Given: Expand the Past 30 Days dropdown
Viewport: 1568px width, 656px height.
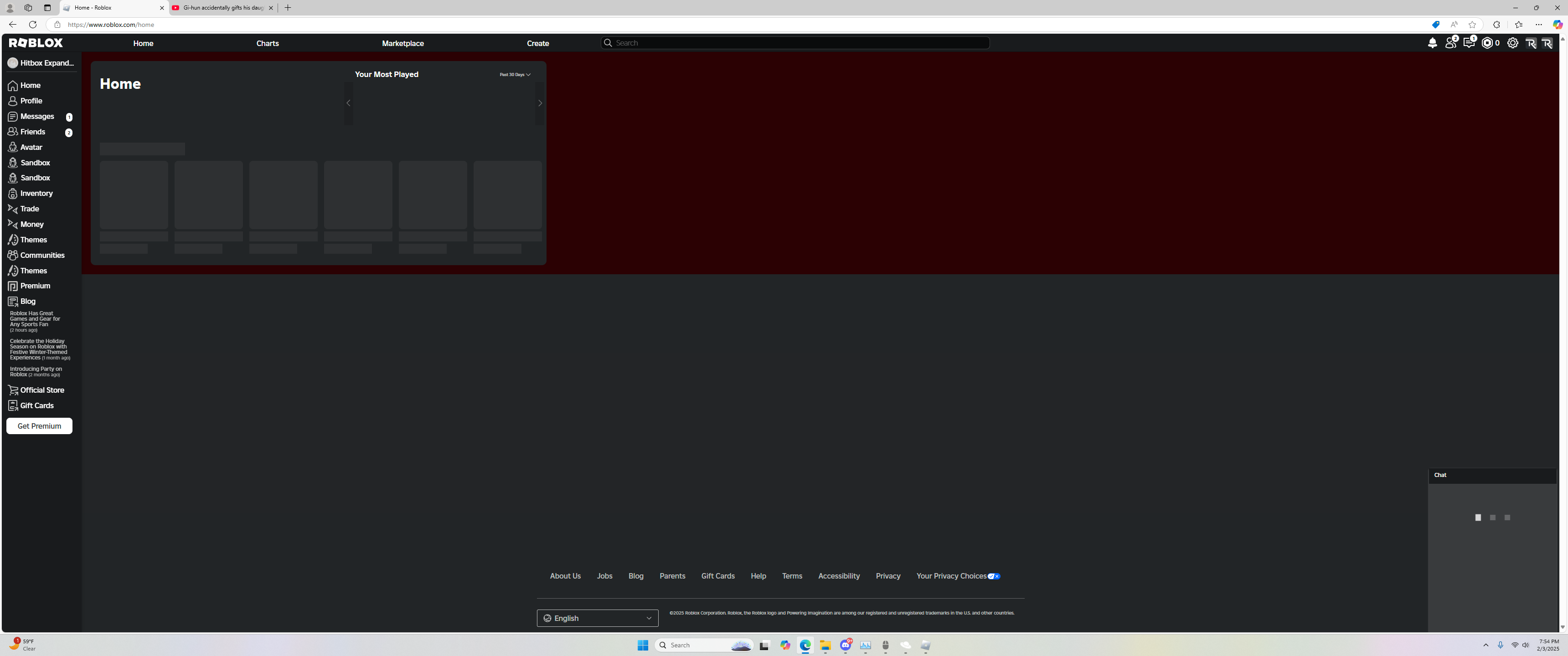Looking at the screenshot, I should 515,75.
